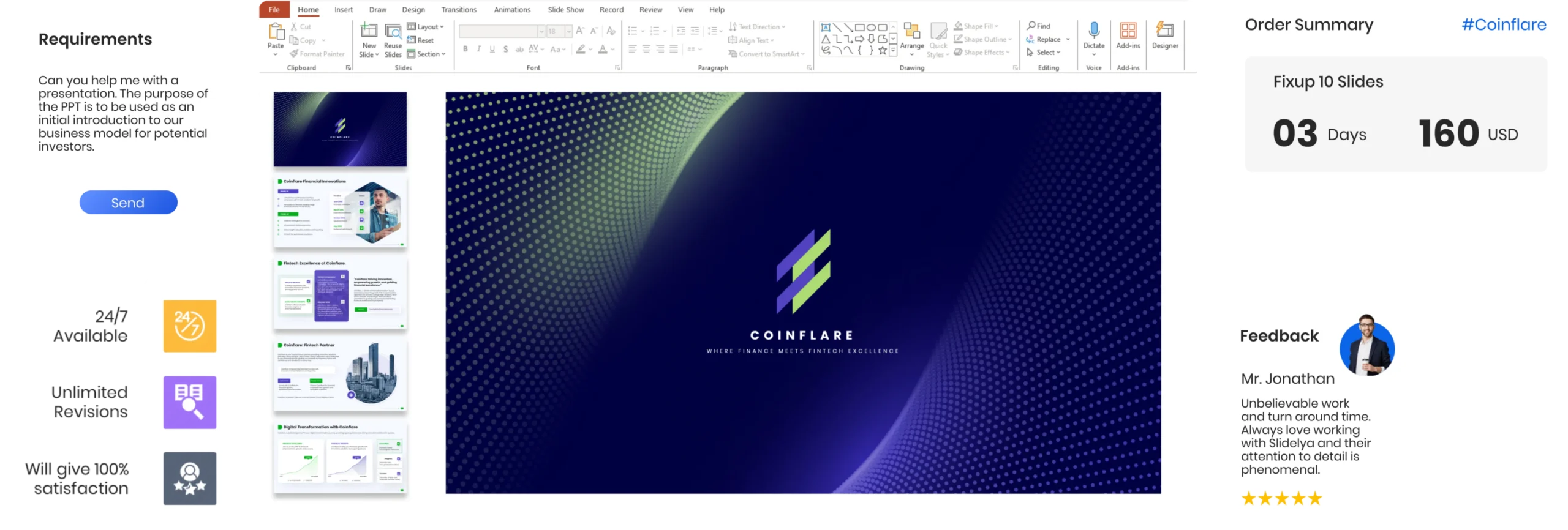1568x530 pixels.
Task: Go to the Animations tab
Action: (x=512, y=10)
